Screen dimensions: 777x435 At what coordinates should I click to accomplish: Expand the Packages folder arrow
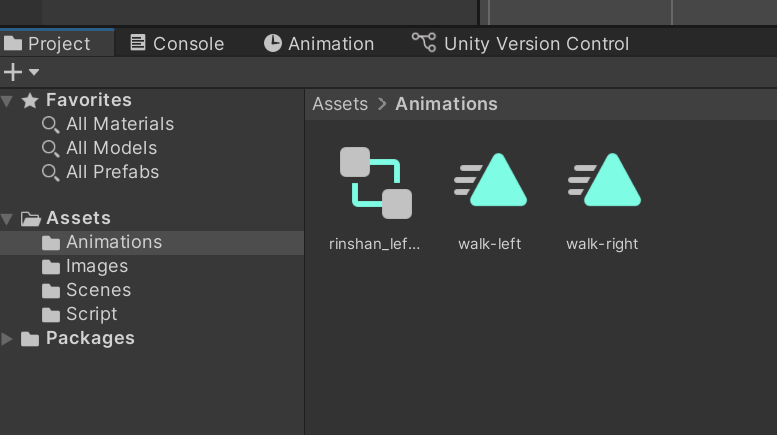click(8, 339)
